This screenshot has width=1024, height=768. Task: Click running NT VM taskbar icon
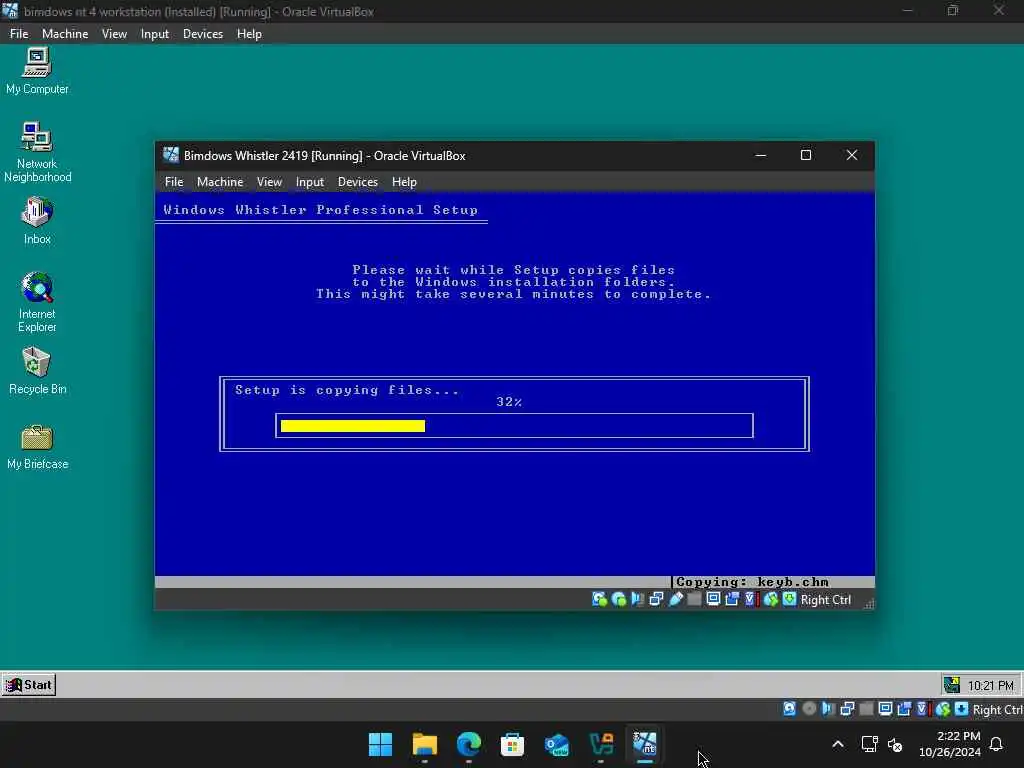click(x=645, y=744)
